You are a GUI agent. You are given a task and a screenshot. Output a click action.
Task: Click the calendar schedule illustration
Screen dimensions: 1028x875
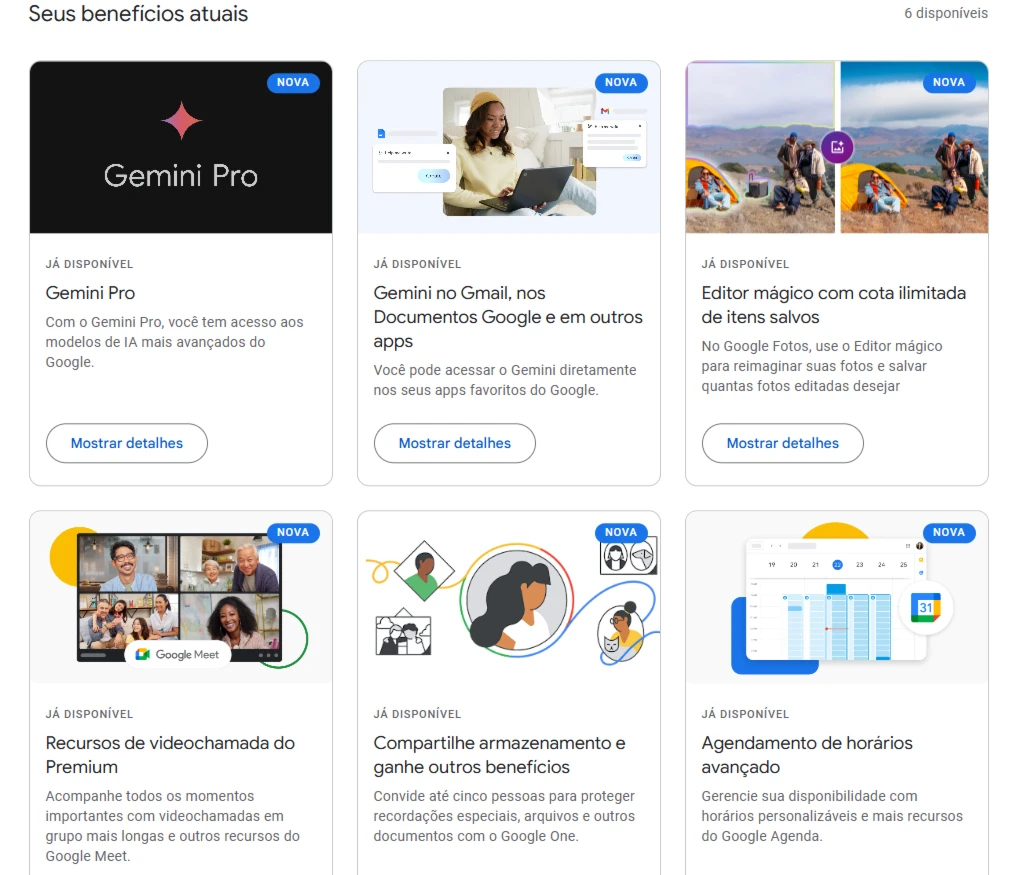point(837,597)
